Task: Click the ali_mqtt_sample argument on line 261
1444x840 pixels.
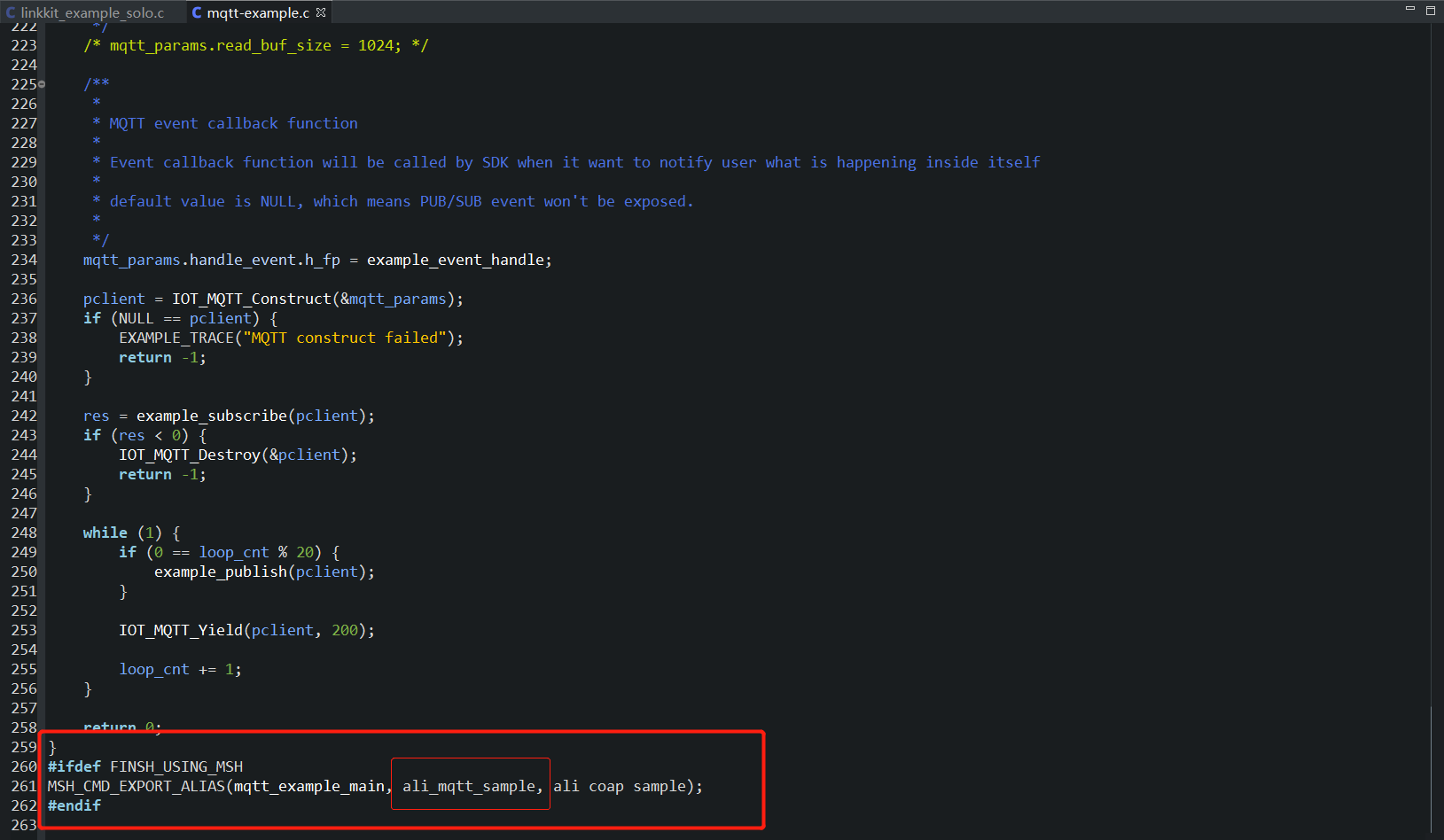Action: click(470, 785)
